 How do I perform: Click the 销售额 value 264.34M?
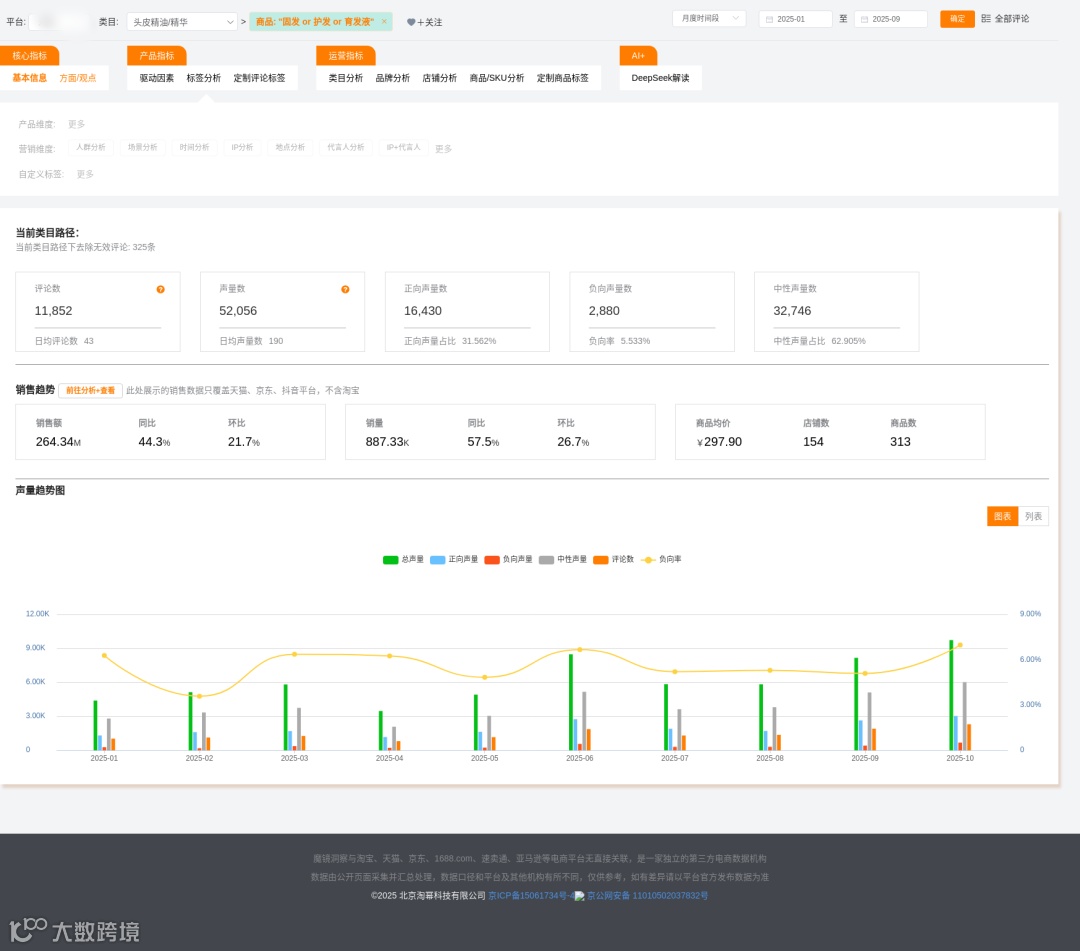pyautogui.click(x=59, y=442)
